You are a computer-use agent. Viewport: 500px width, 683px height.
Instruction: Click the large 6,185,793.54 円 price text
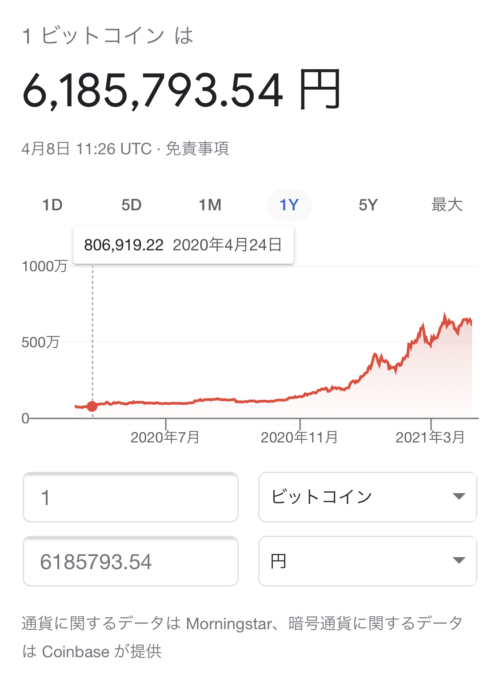click(x=181, y=90)
